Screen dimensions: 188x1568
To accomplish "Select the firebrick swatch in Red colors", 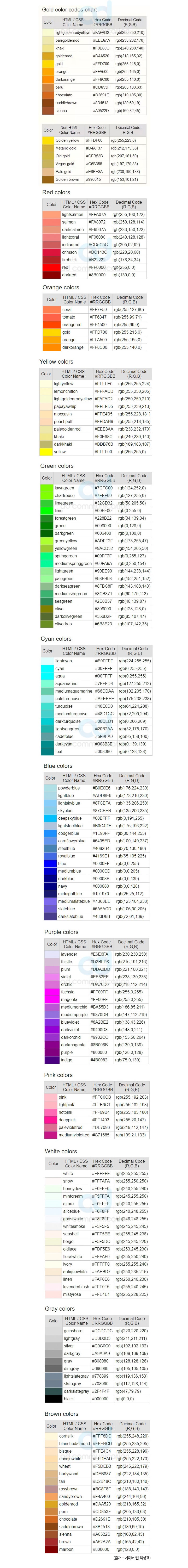I will 52,260.
